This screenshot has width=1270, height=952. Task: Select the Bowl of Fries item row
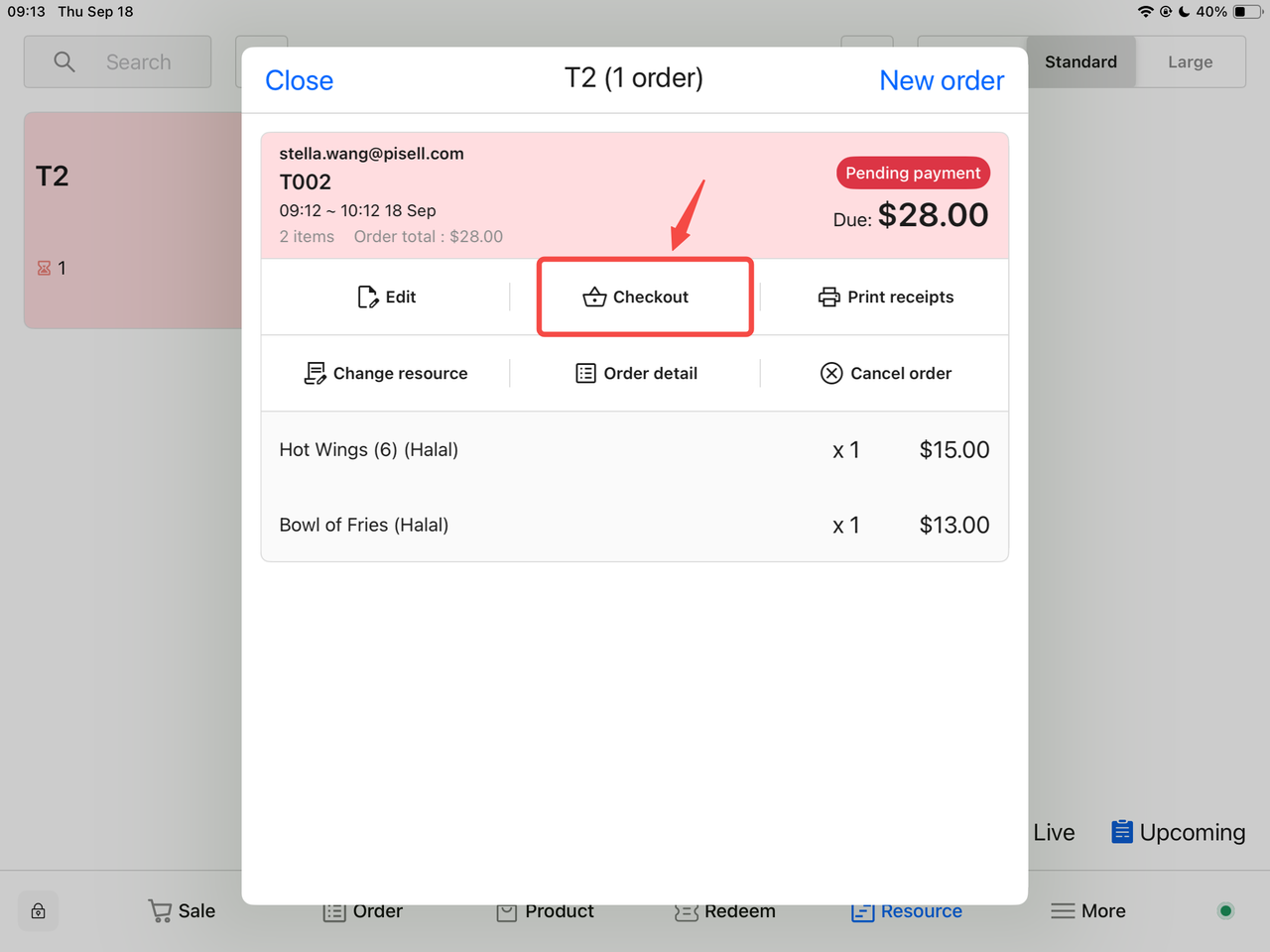[x=634, y=525]
